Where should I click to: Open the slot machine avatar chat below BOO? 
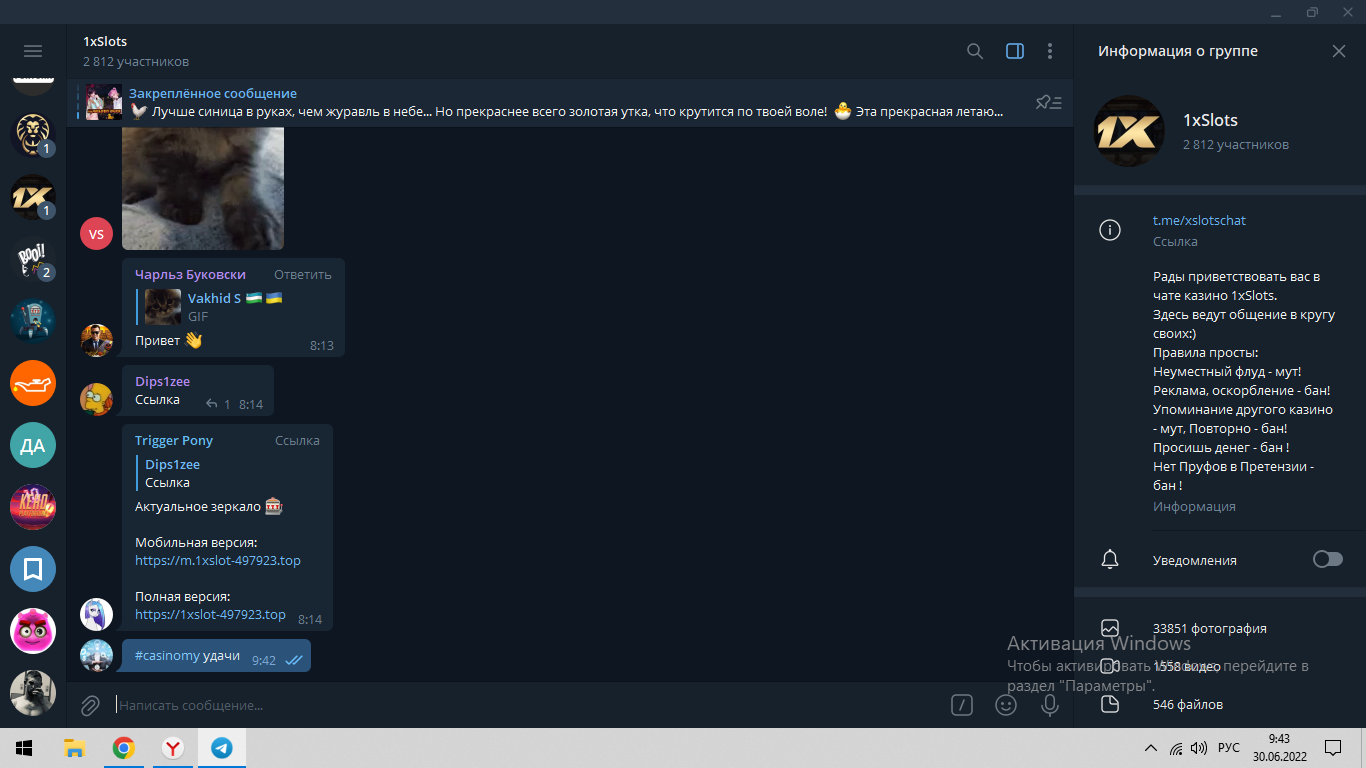point(33,321)
